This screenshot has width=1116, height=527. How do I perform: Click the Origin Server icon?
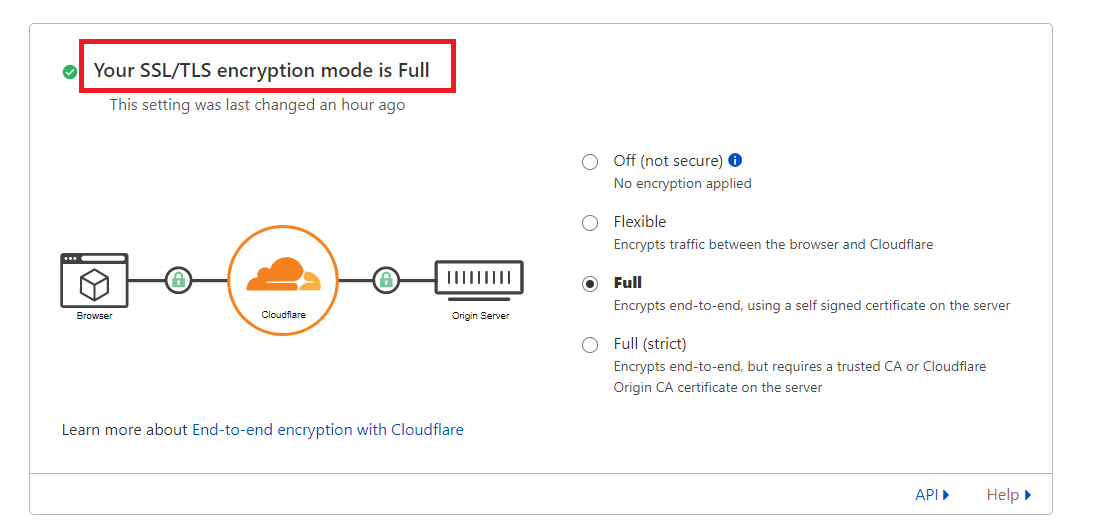point(479,278)
